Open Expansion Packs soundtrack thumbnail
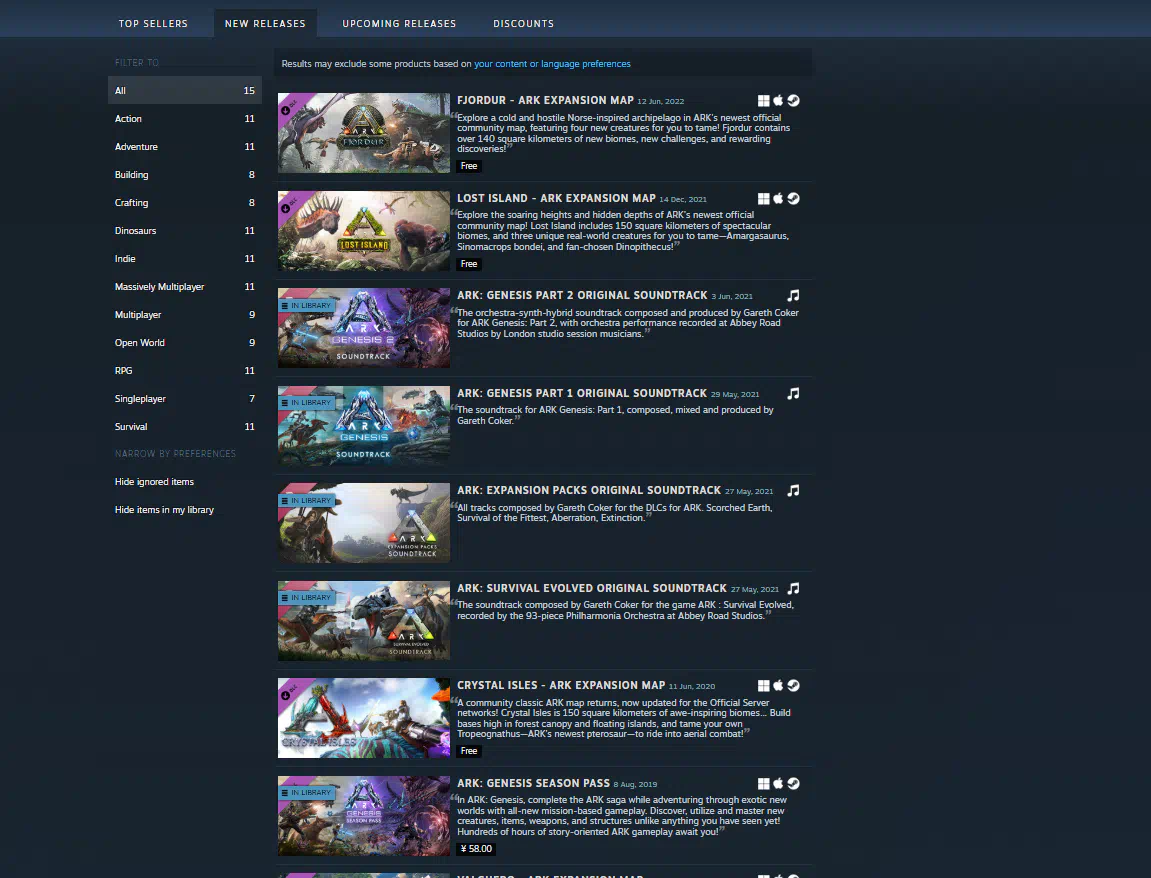 click(x=363, y=523)
